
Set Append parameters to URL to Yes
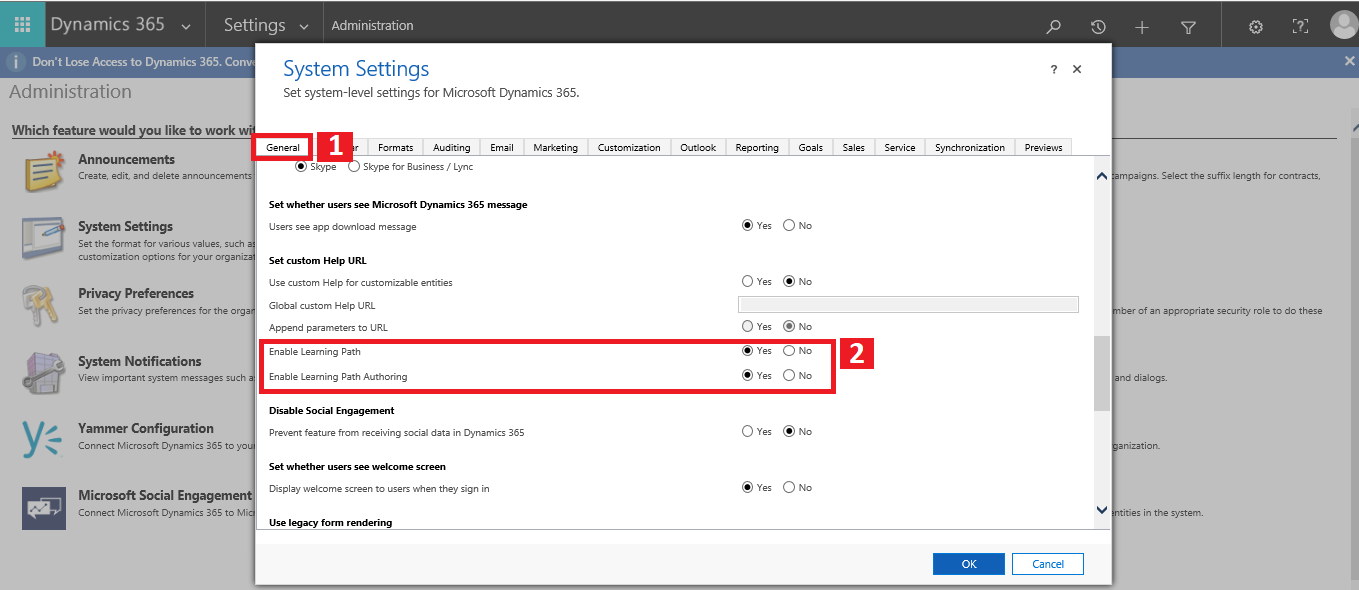point(747,326)
